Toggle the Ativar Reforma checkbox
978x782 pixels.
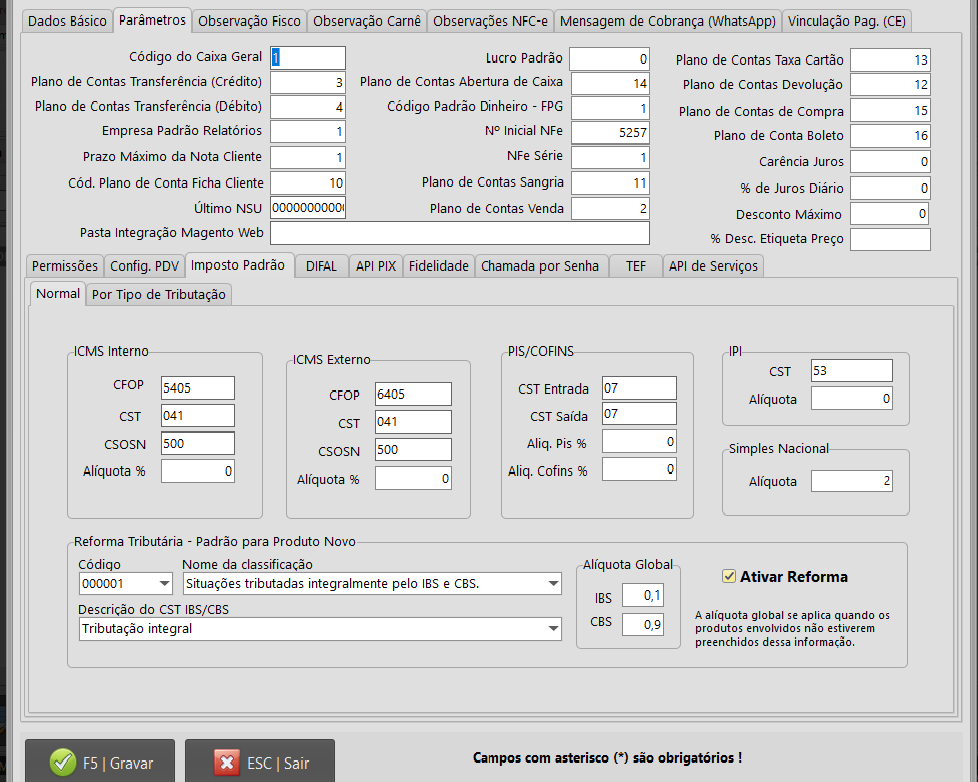tap(729, 576)
